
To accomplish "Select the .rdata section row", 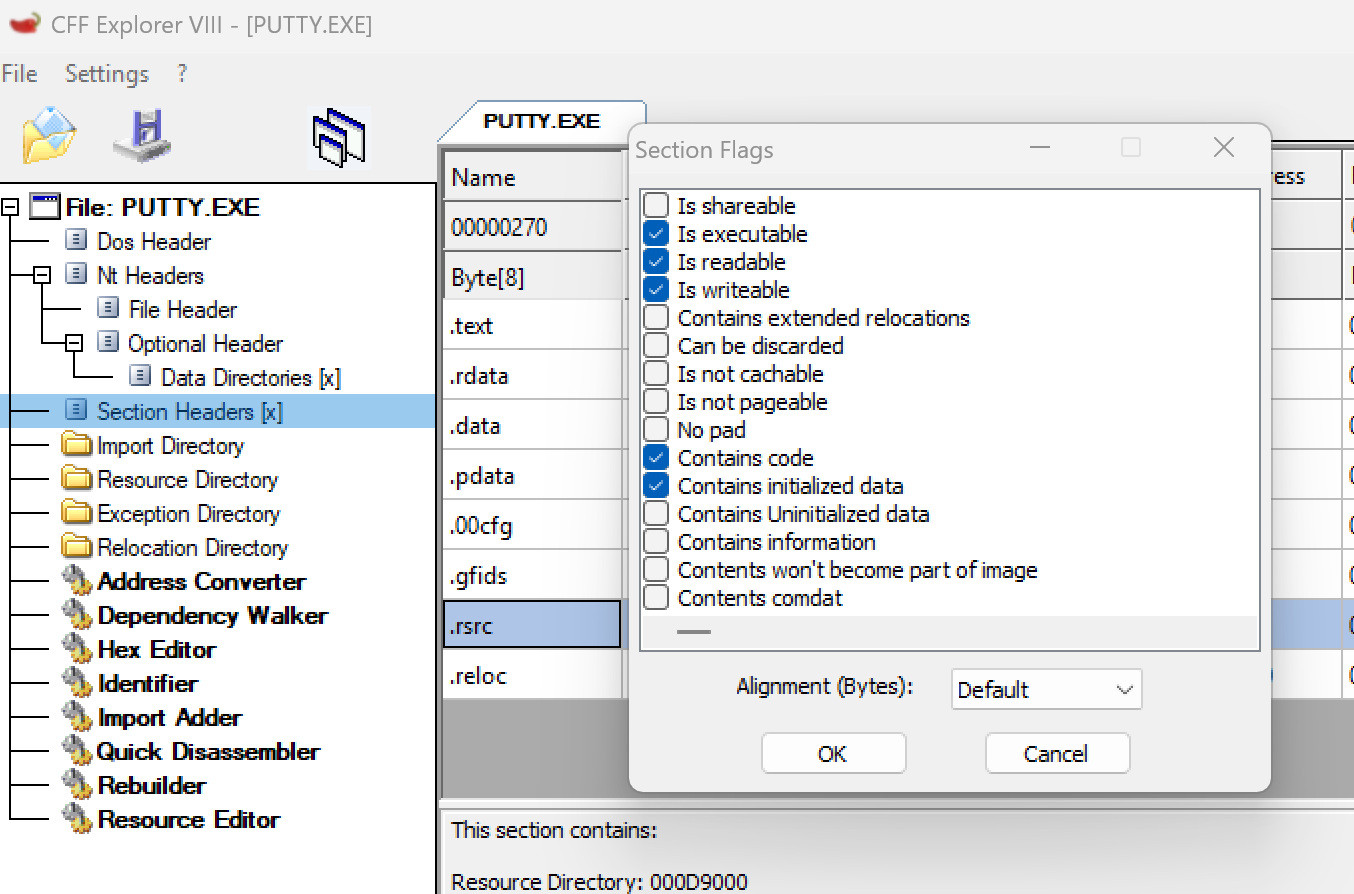I will pos(532,375).
